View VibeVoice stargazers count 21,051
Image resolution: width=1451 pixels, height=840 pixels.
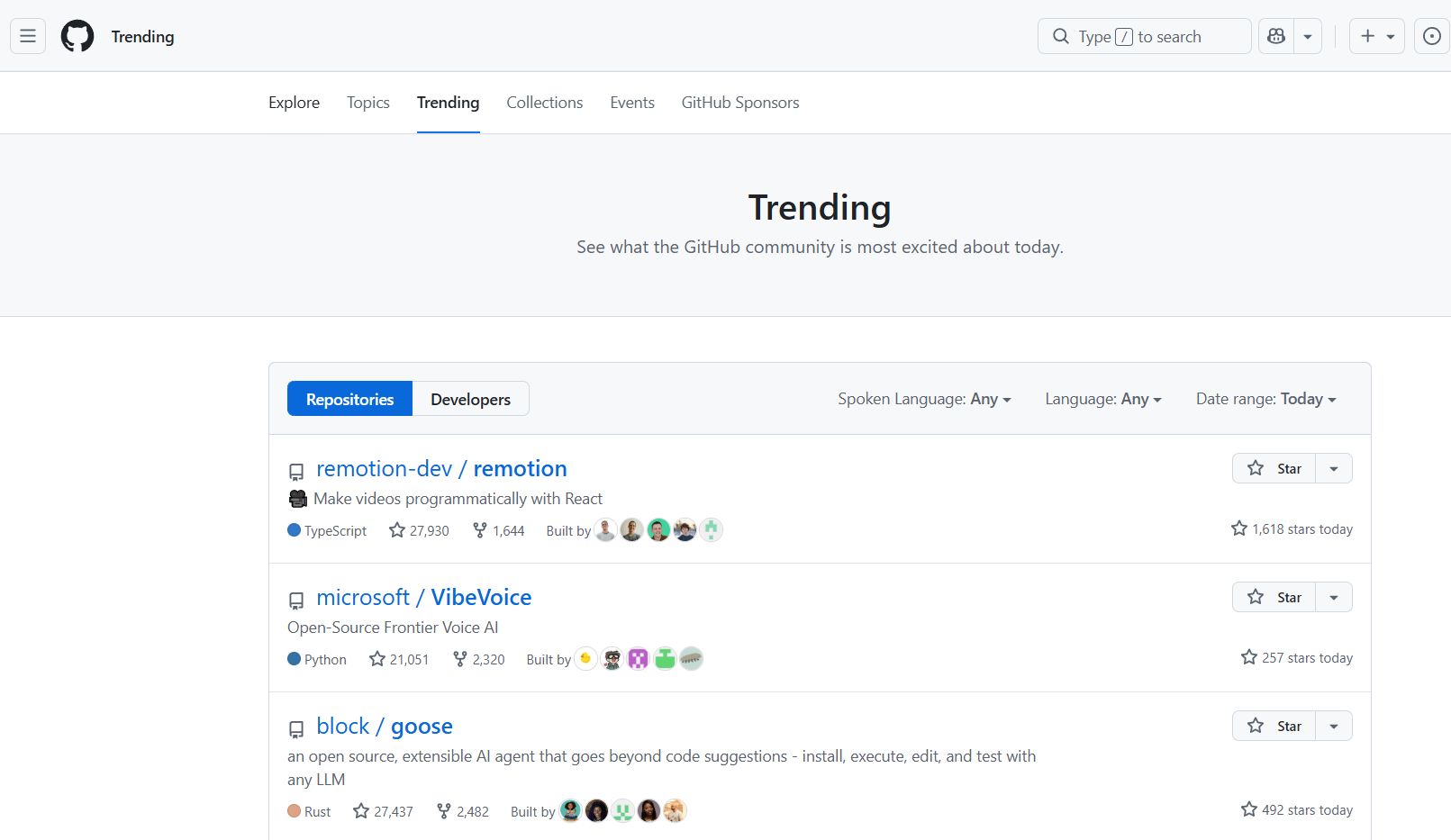(399, 660)
